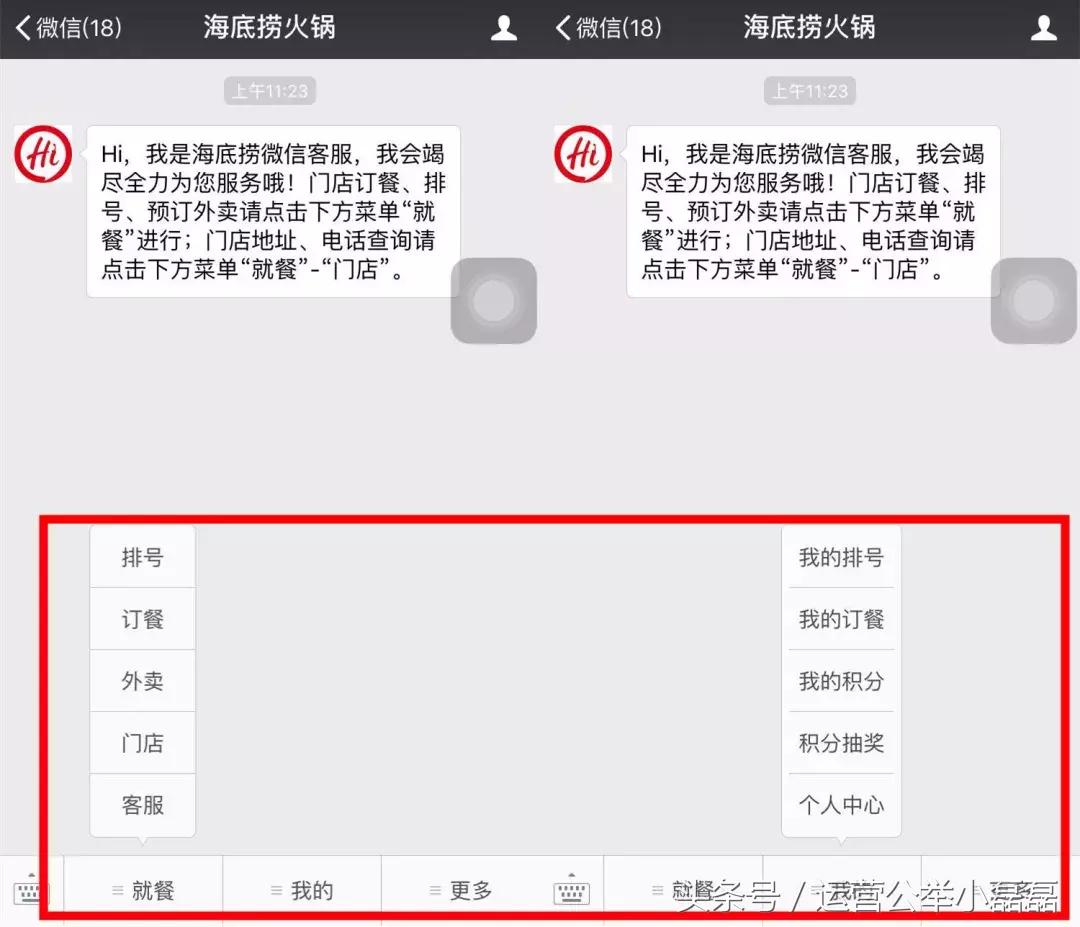Tap the gray loading image placeholder
Viewport: 1080px width, 927px height.
tap(494, 300)
